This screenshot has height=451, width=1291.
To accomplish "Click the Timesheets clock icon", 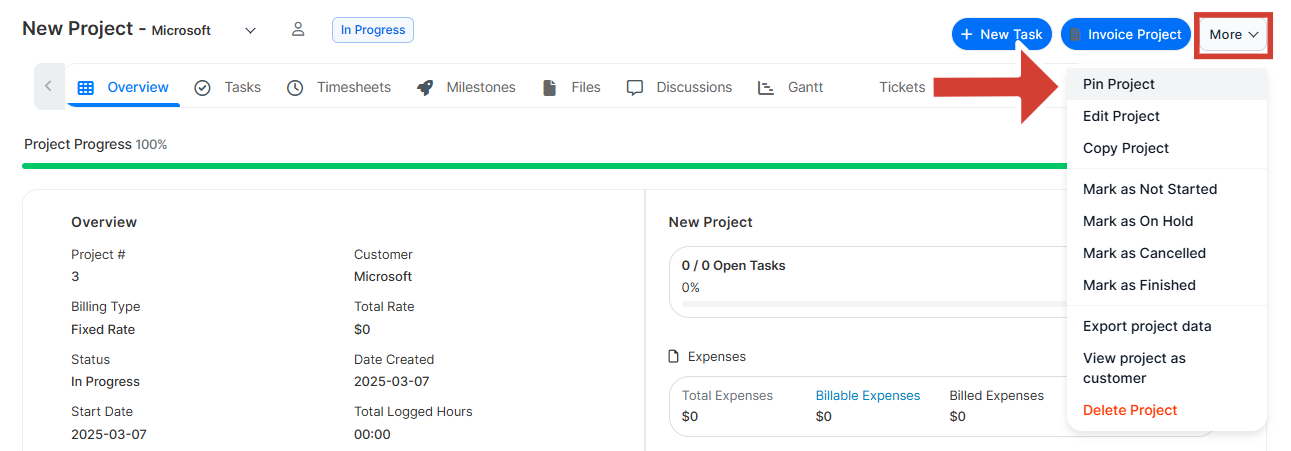I will pos(295,88).
